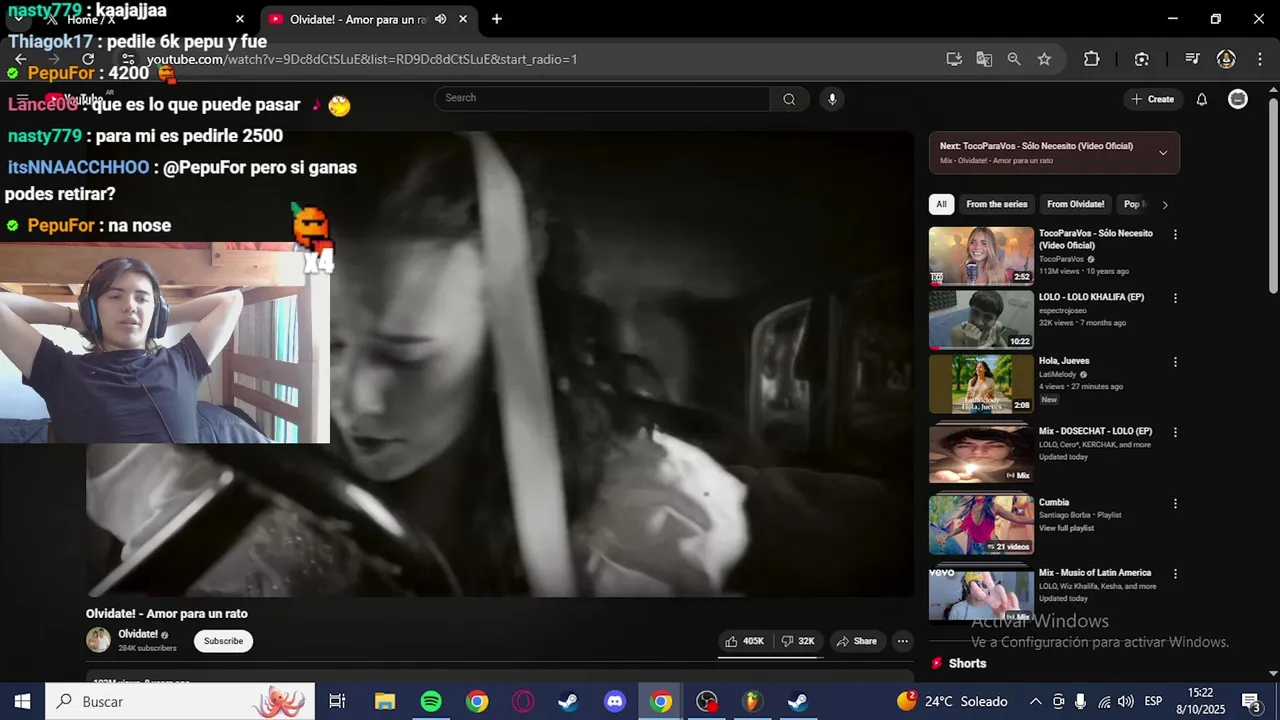Open options for Cumbia playlist

point(1175,503)
